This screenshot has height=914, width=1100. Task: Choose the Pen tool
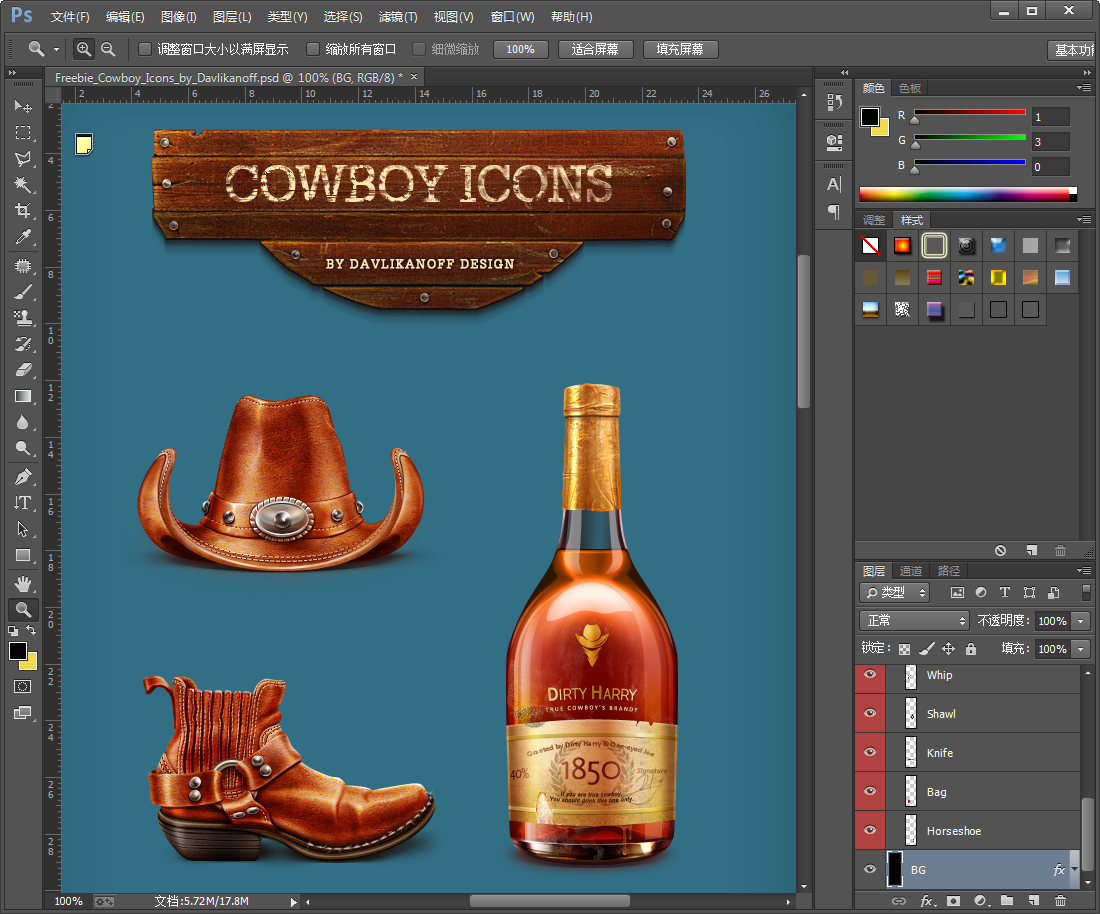22,477
